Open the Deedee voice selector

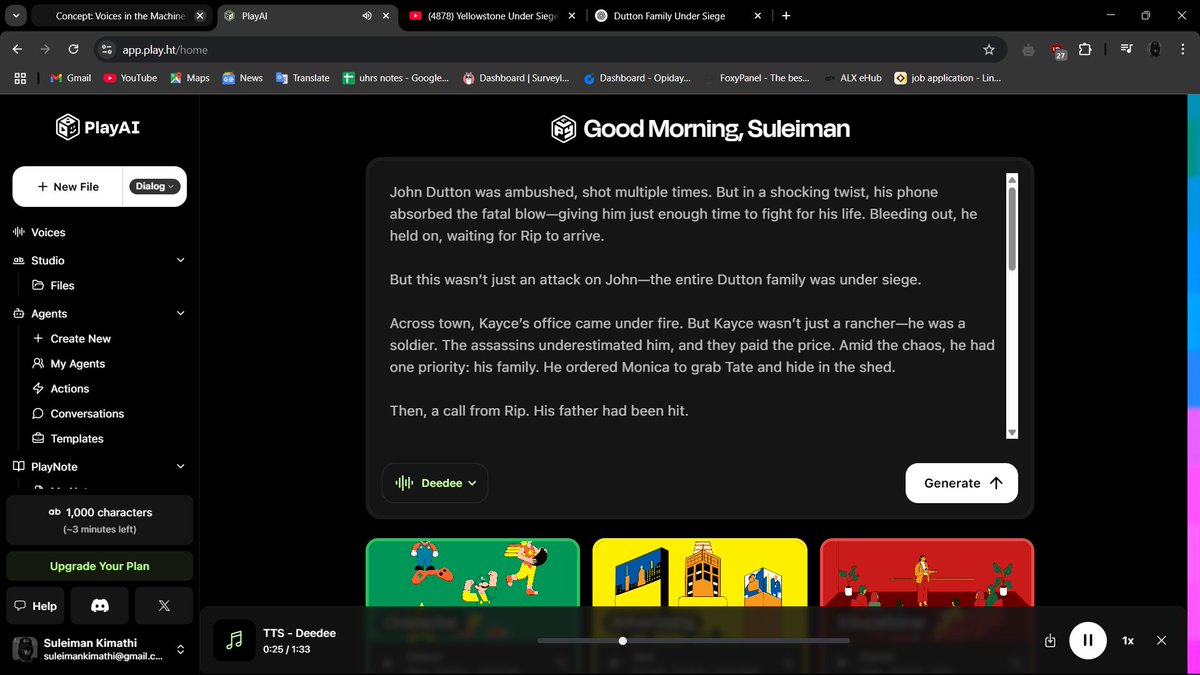pyautogui.click(x=435, y=483)
